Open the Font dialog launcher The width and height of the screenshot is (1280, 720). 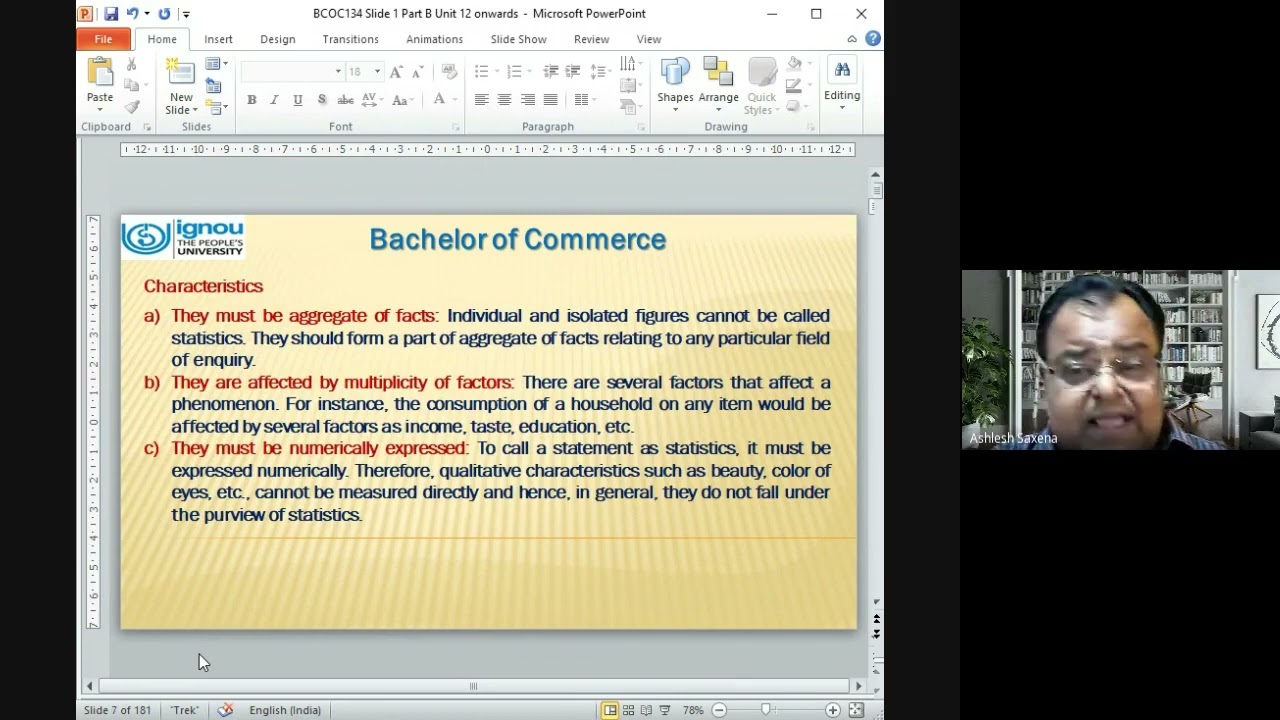[x=456, y=127]
